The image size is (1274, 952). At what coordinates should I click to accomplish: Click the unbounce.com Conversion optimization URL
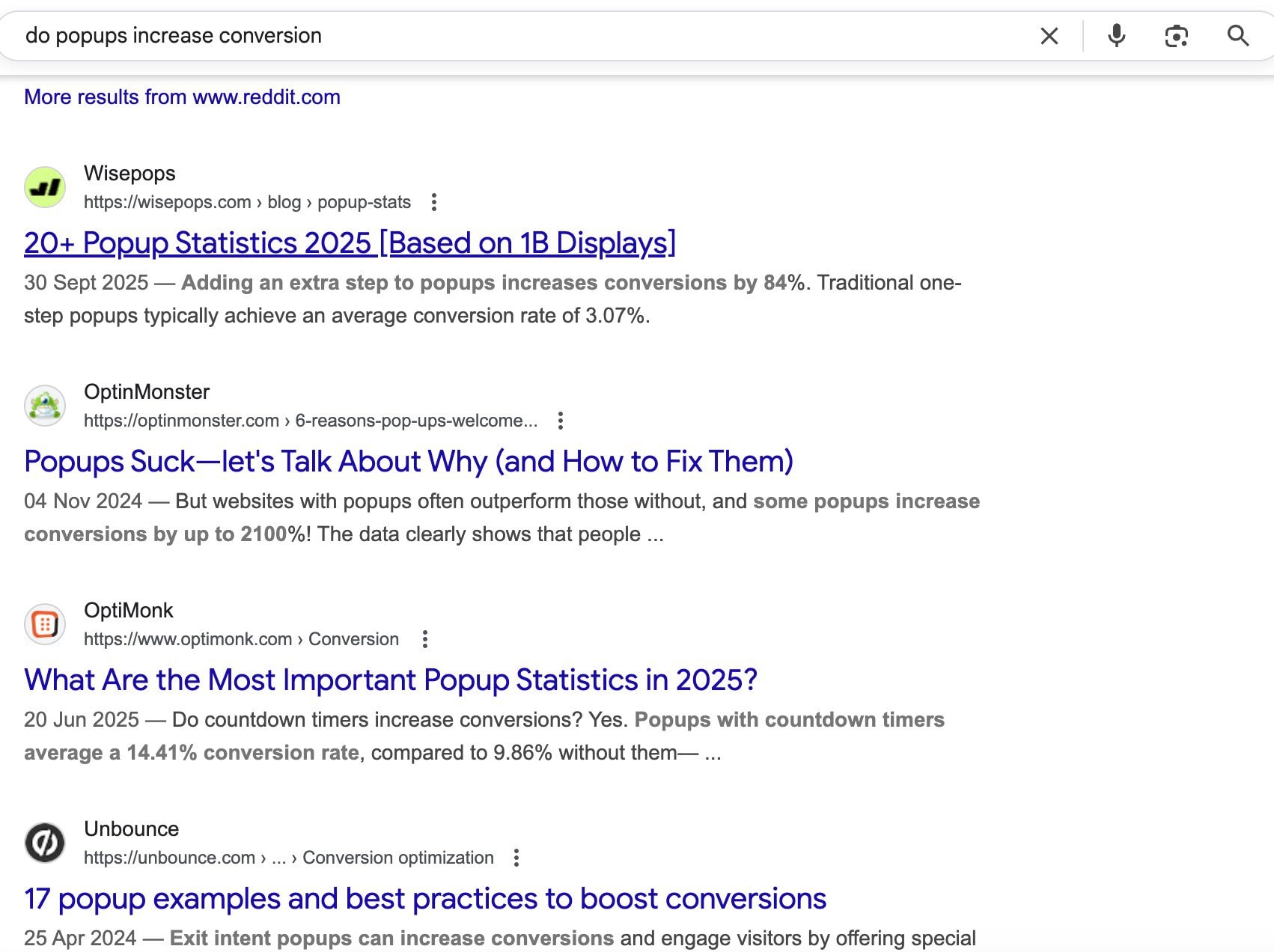click(289, 858)
